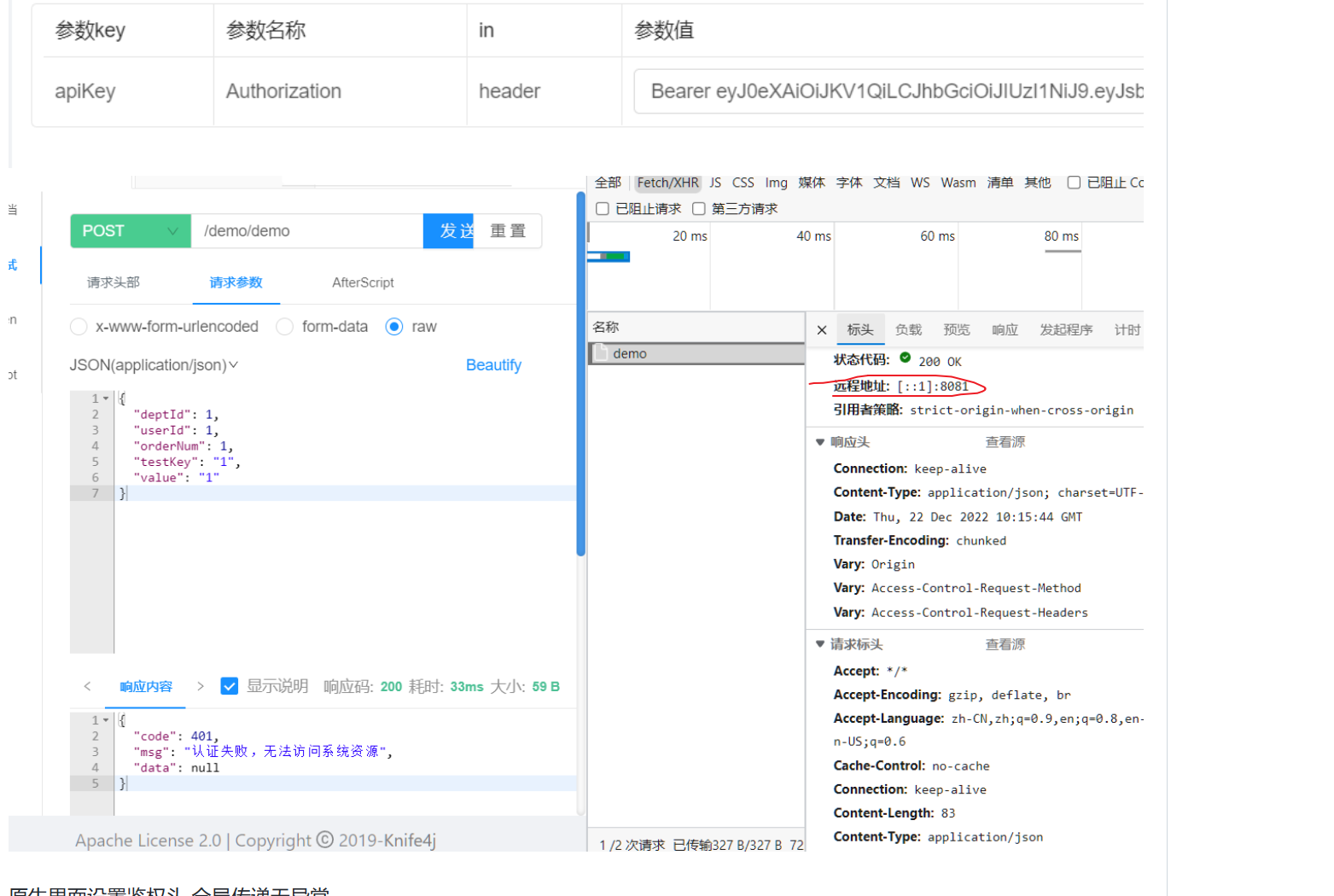Select the x-www-form-urlencoded radio option

coord(79,327)
